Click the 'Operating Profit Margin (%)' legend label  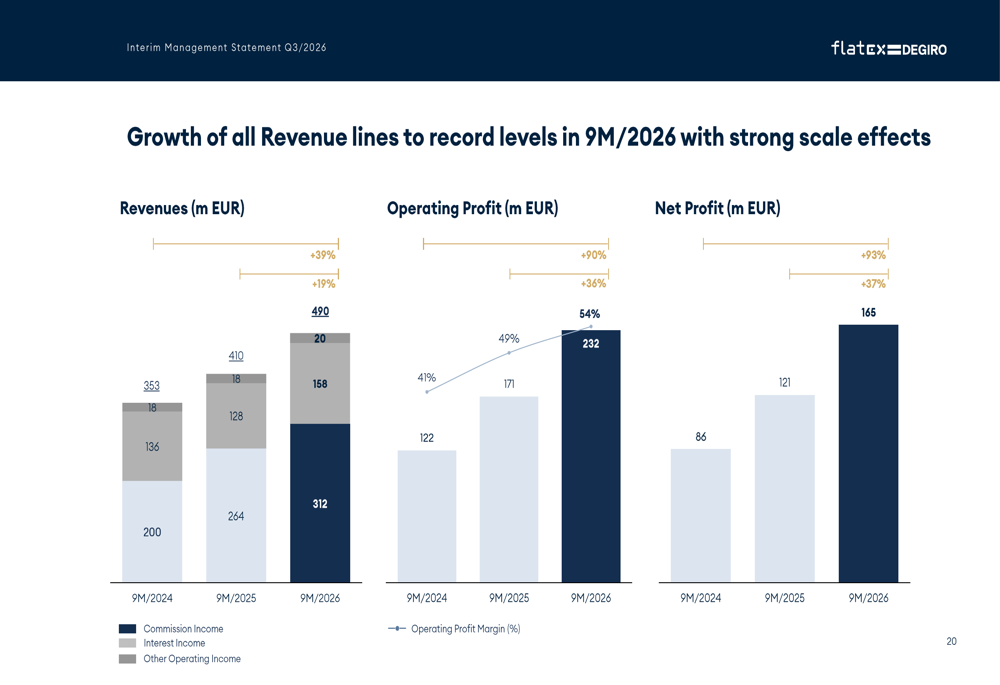[466, 629]
